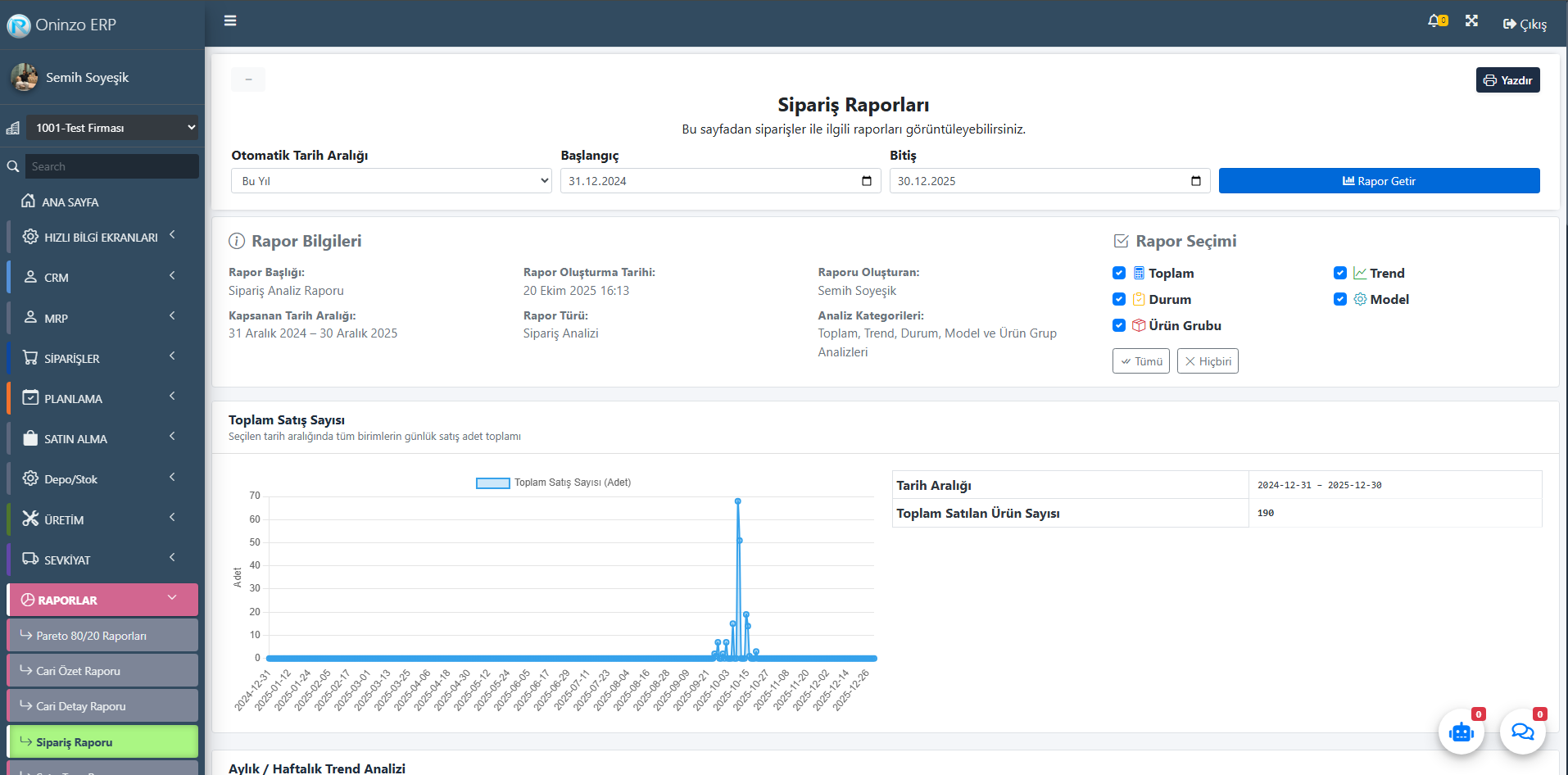Uncheck the Toplam report checkbox
Image resolution: width=1568 pixels, height=775 pixels.
click(1119, 273)
